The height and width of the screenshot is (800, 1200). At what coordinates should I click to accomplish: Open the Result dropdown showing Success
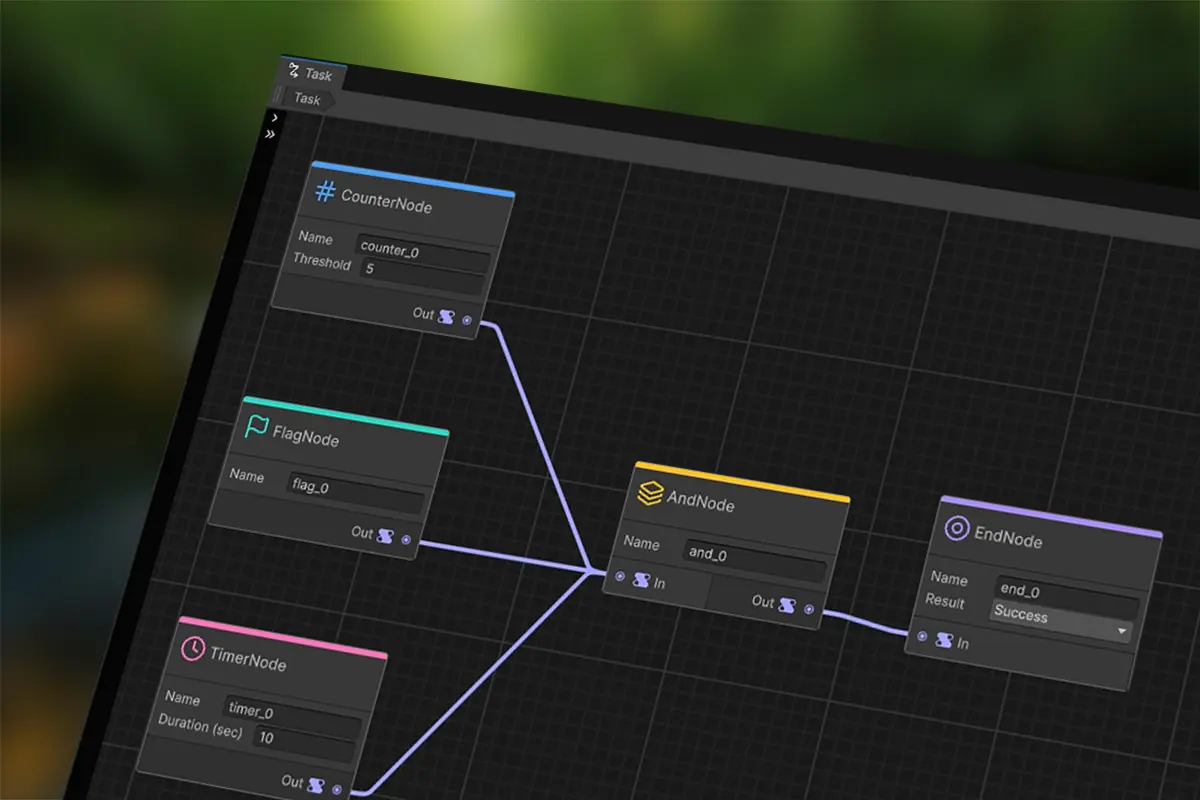1061,620
